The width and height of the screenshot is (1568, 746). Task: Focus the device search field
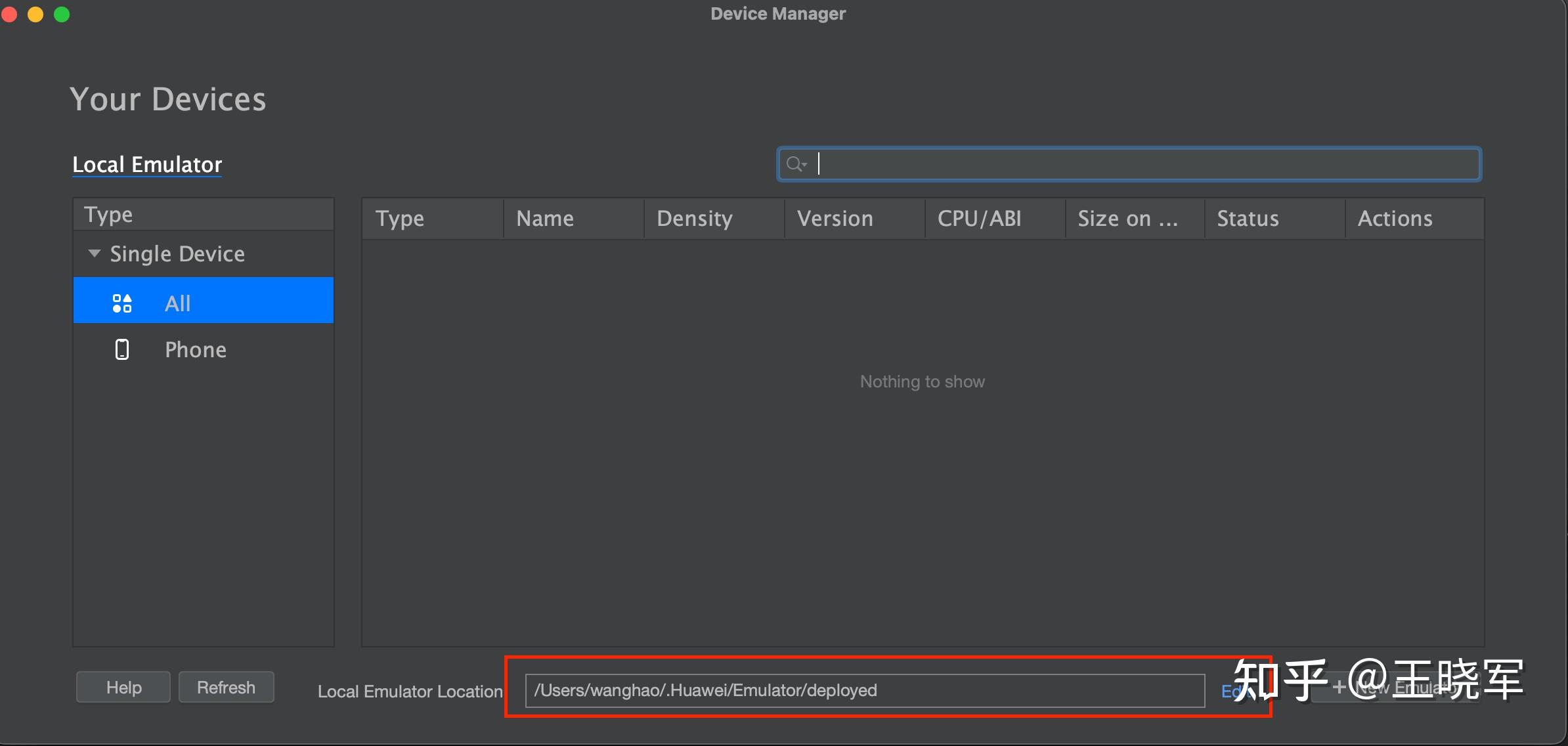[1129, 164]
